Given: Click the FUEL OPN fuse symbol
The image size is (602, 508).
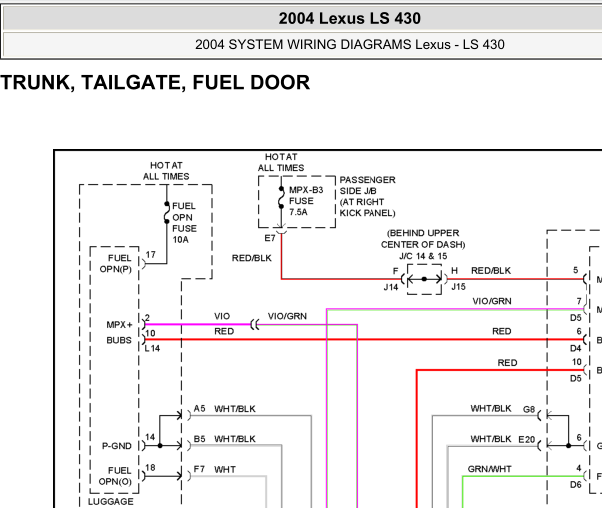Looking at the screenshot, I should [167, 212].
